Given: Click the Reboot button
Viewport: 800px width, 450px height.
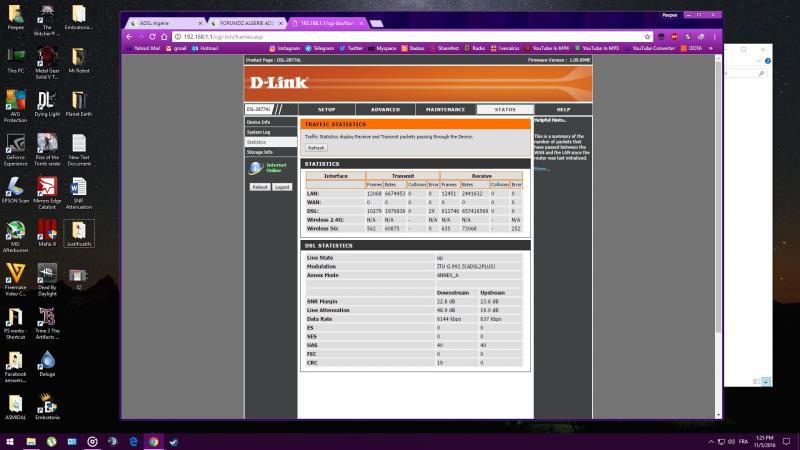Looking at the screenshot, I should pos(259,187).
